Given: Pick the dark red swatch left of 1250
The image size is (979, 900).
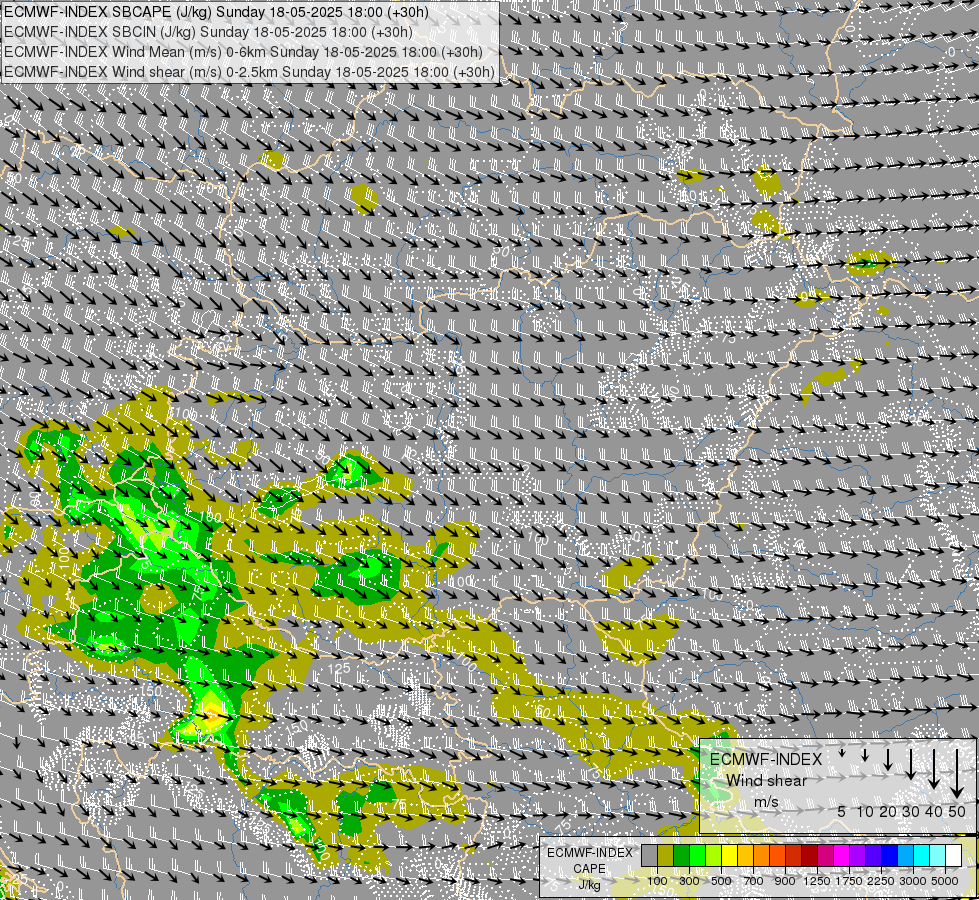Looking at the screenshot, I should (810, 856).
